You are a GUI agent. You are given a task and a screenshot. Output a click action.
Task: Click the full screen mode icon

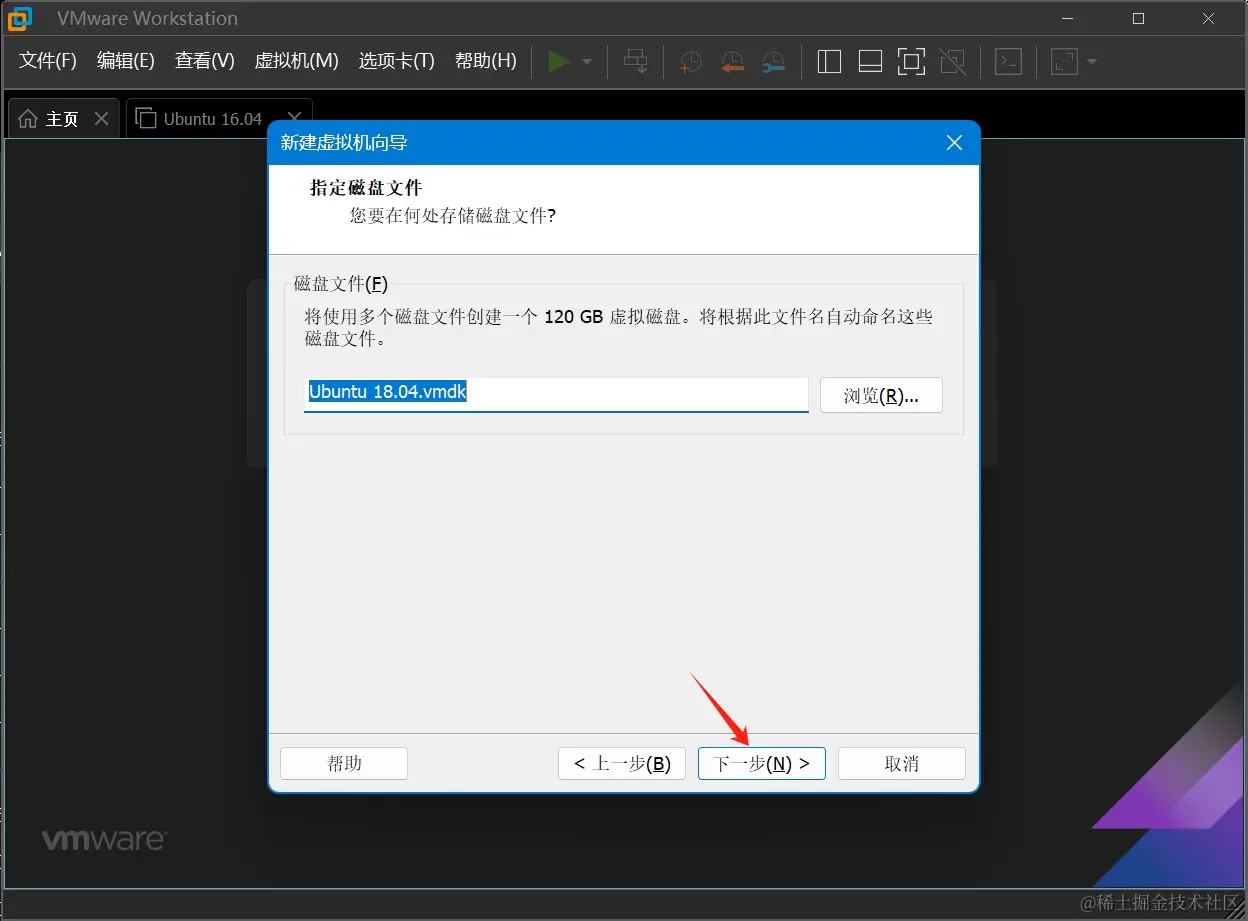911,61
